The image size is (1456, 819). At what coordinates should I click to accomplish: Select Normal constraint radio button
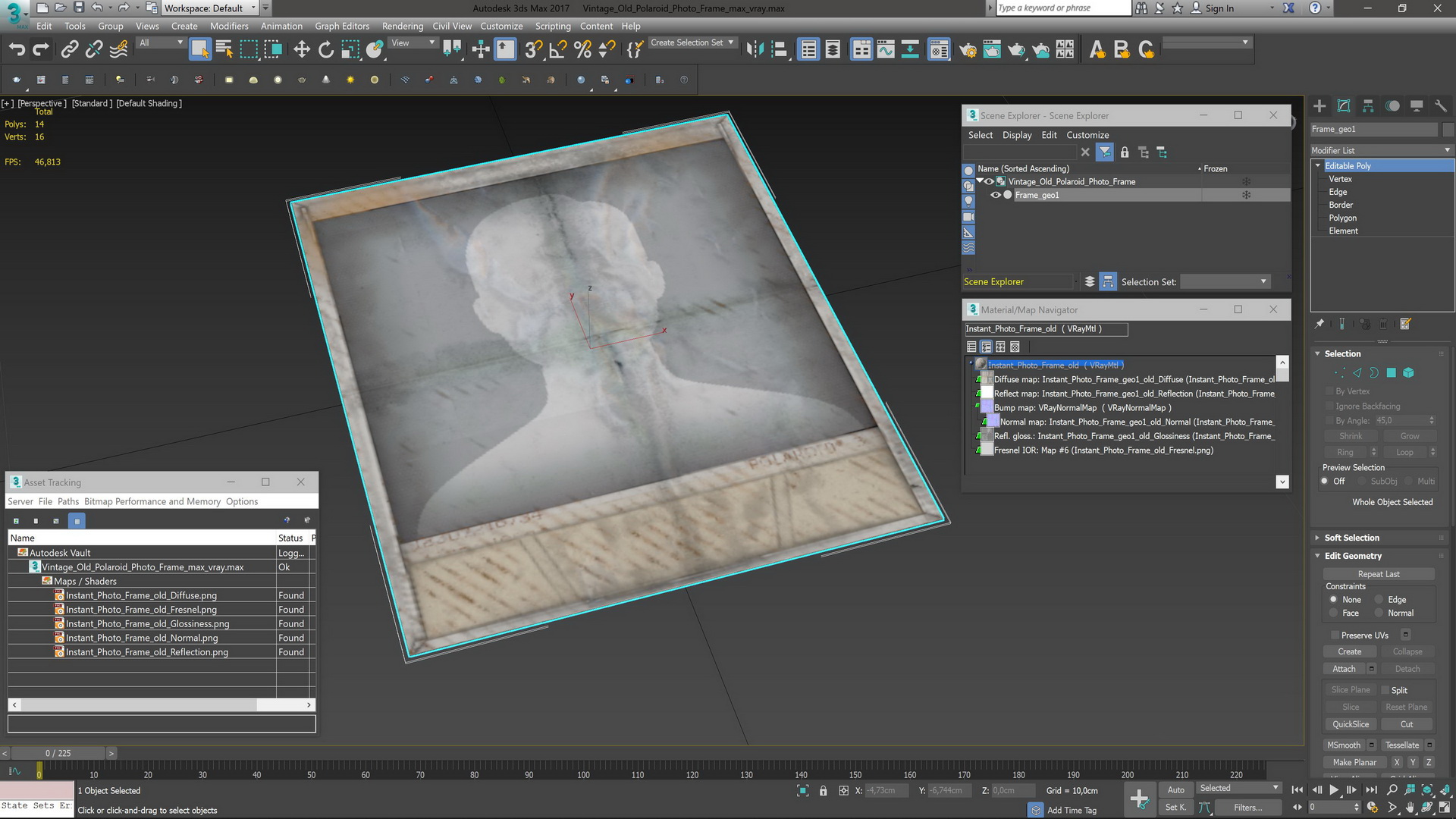pyautogui.click(x=1379, y=613)
